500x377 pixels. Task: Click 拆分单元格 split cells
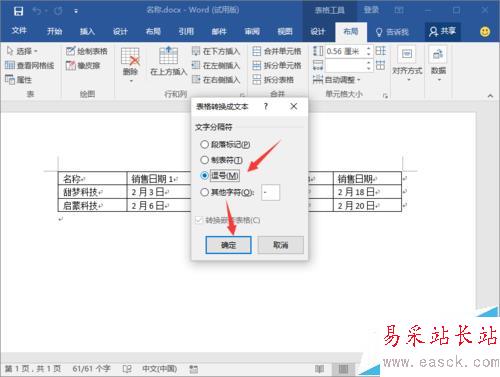click(277, 65)
